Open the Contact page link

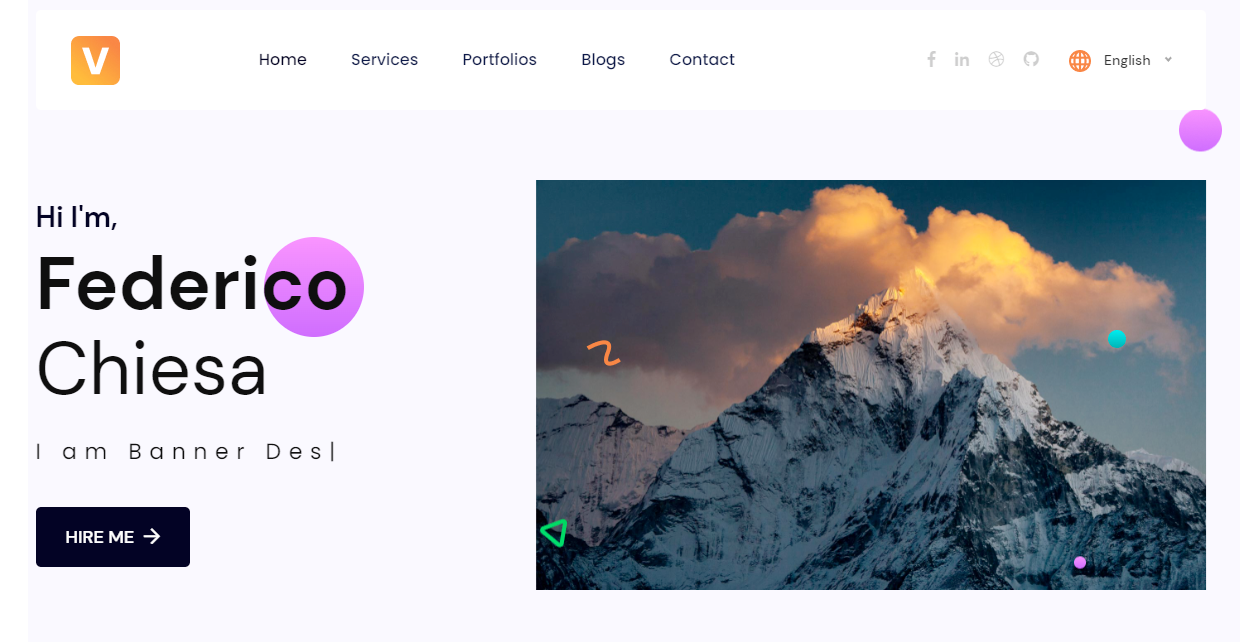coord(702,60)
